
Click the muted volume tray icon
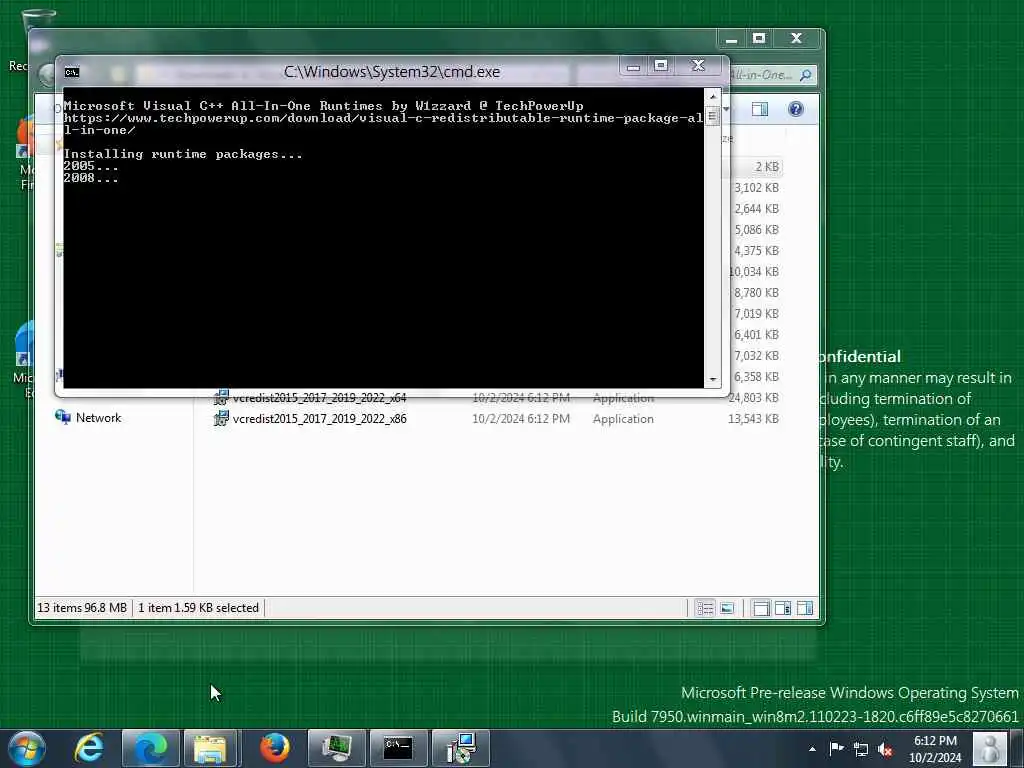pyautogui.click(x=885, y=749)
